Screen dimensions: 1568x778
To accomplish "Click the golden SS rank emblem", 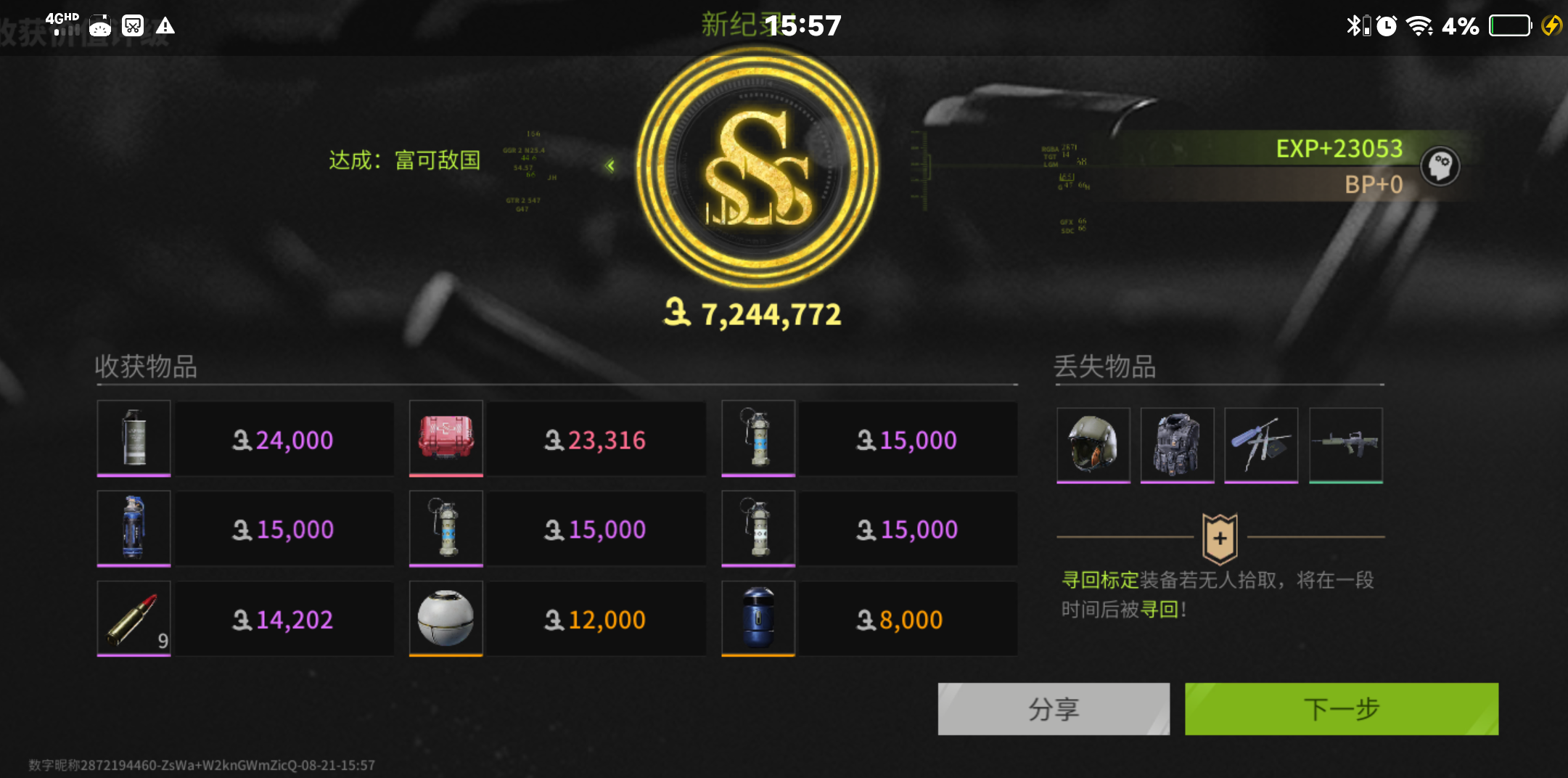I will point(758,168).
